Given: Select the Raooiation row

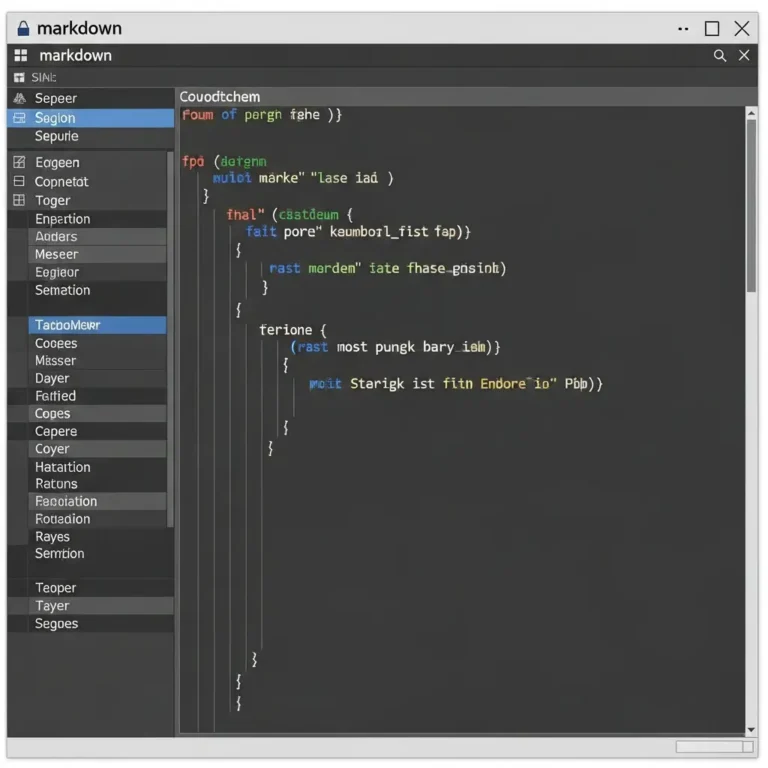Looking at the screenshot, I should [x=97, y=501].
